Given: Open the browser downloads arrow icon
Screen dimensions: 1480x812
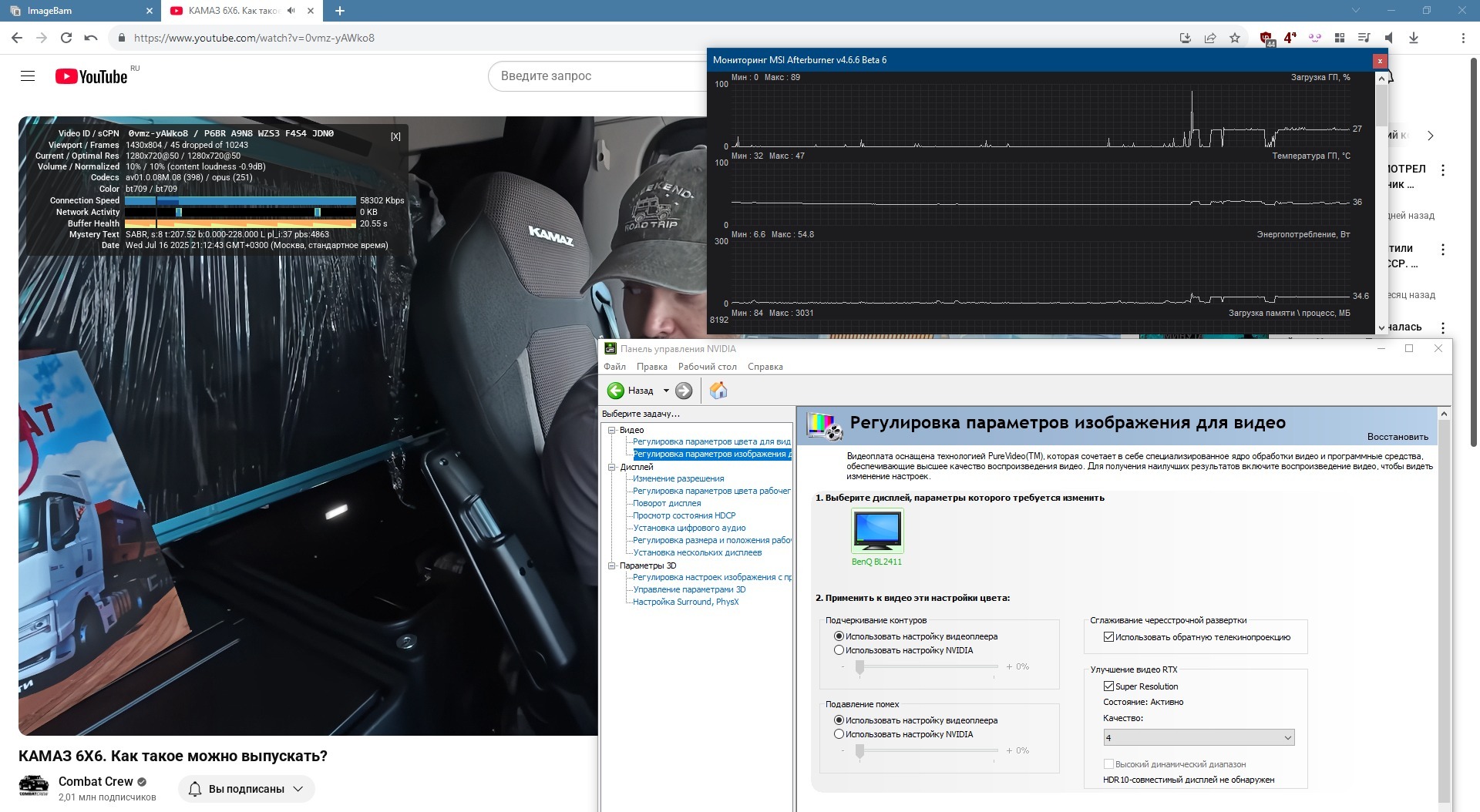Looking at the screenshot, I should [x=1414, y=38].
